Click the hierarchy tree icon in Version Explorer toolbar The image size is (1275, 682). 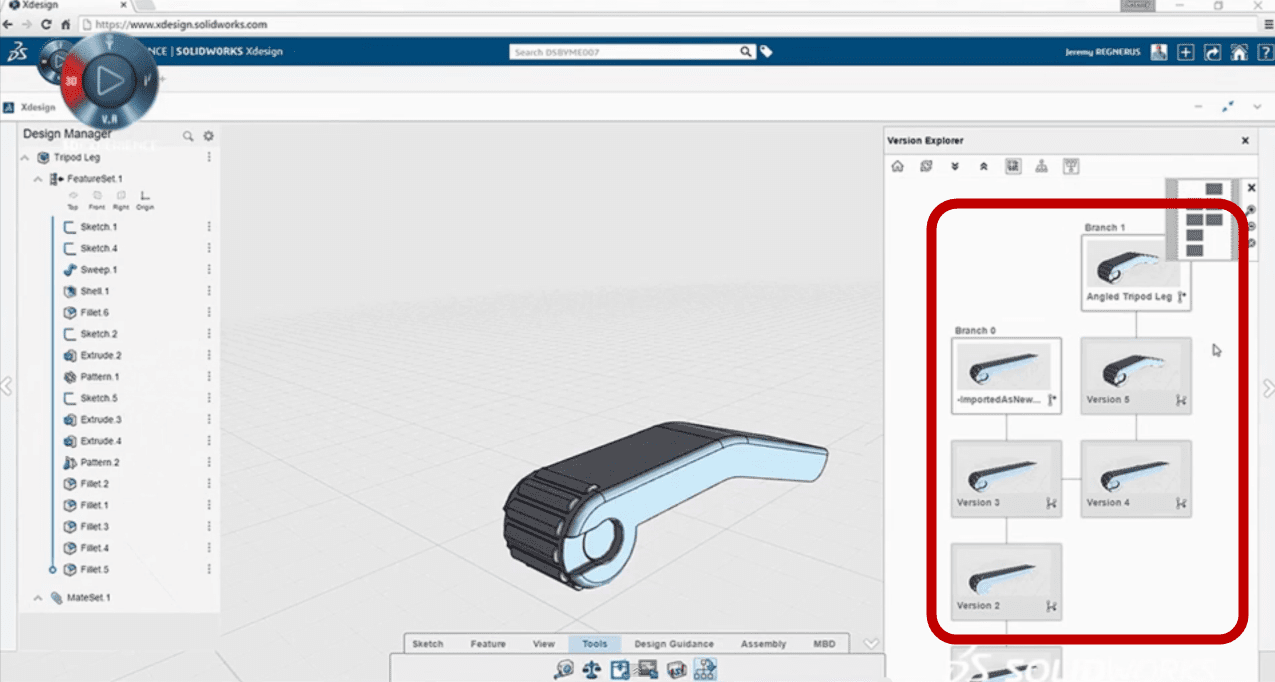tap(1041, 167)
